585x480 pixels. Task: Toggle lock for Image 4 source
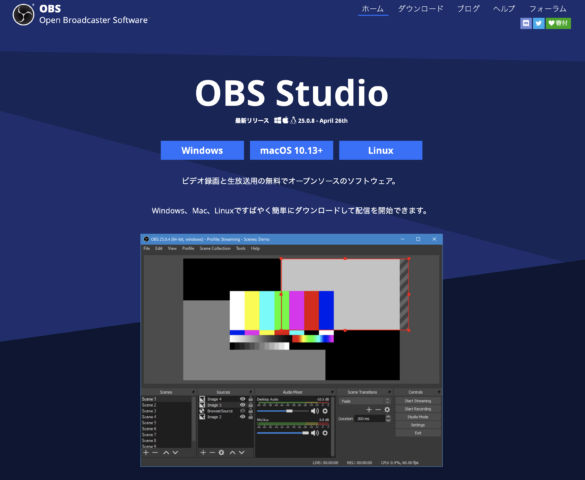point(250,399)
